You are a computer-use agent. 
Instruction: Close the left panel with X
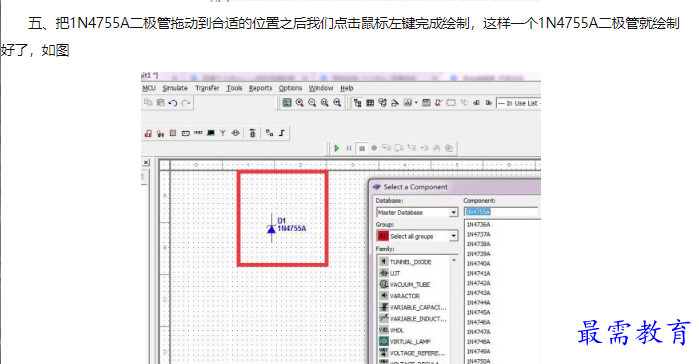tap(146, 163)
